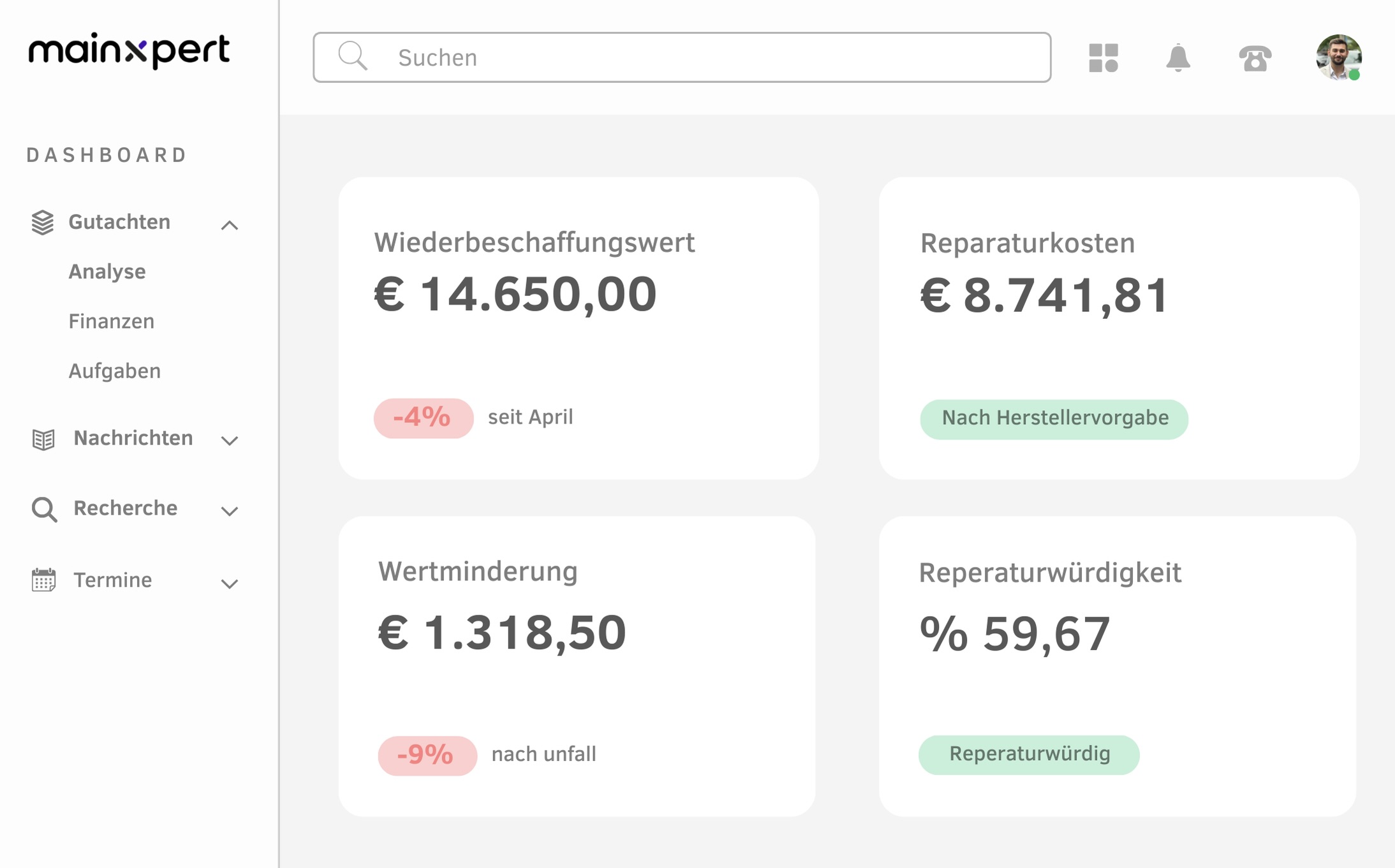Select Finanzen in the sidebar
Screen dimensions: 1395x868
point(112,321)
